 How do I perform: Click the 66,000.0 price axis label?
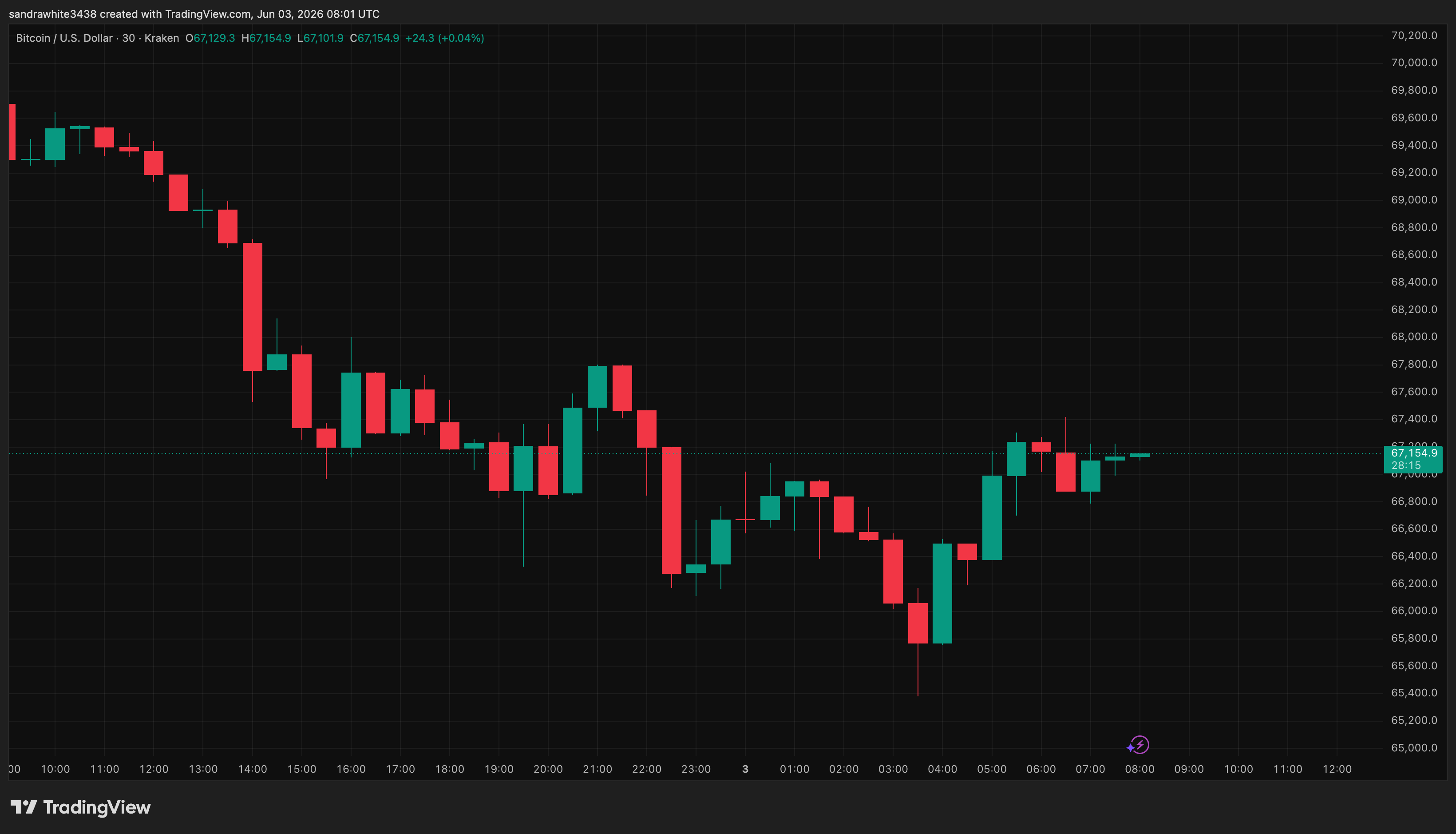pyautogui.click(x=1414, y=611)
